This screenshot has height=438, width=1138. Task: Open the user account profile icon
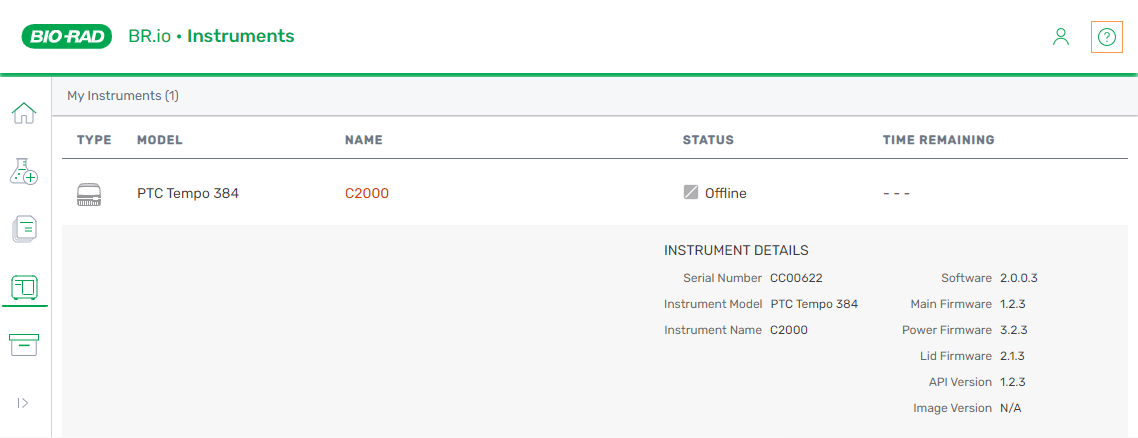[x=1061, y=37]
